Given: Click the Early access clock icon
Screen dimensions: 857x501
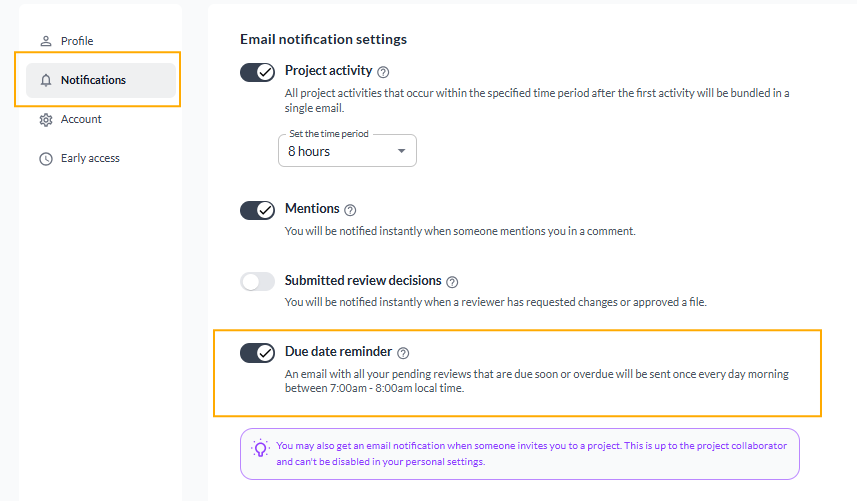Looking at the screenshot, I should 46,159.
